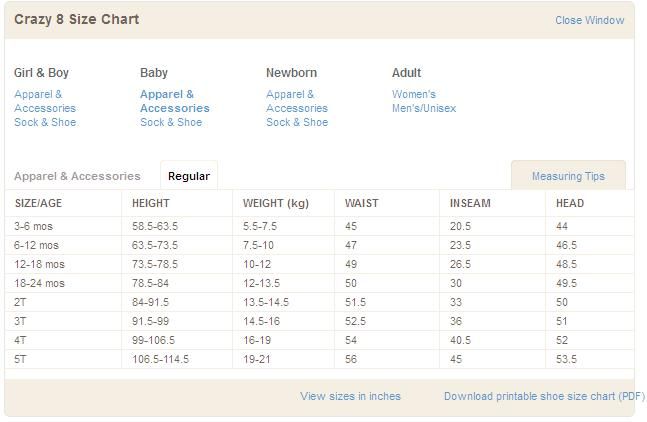This screenshot has height=422, width=647.
Task: Click the INSEAM column header
Action: pos(470,203)
